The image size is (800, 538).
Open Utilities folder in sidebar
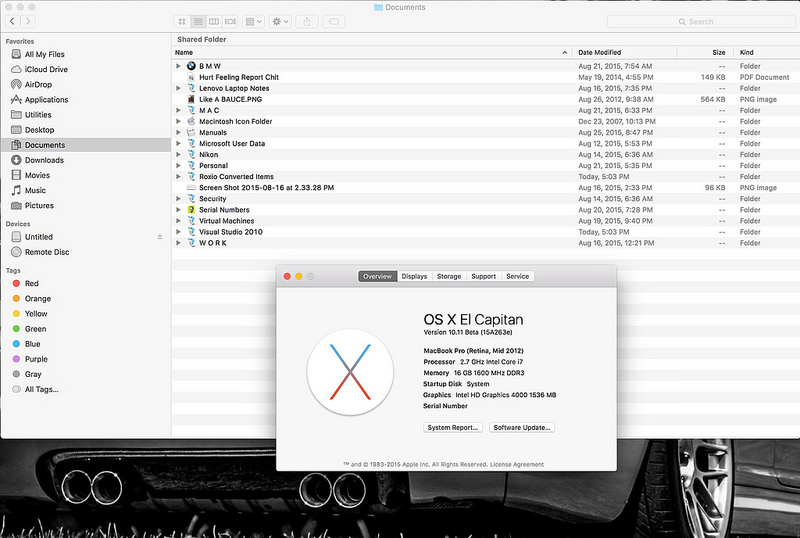(x=38, y=115)
